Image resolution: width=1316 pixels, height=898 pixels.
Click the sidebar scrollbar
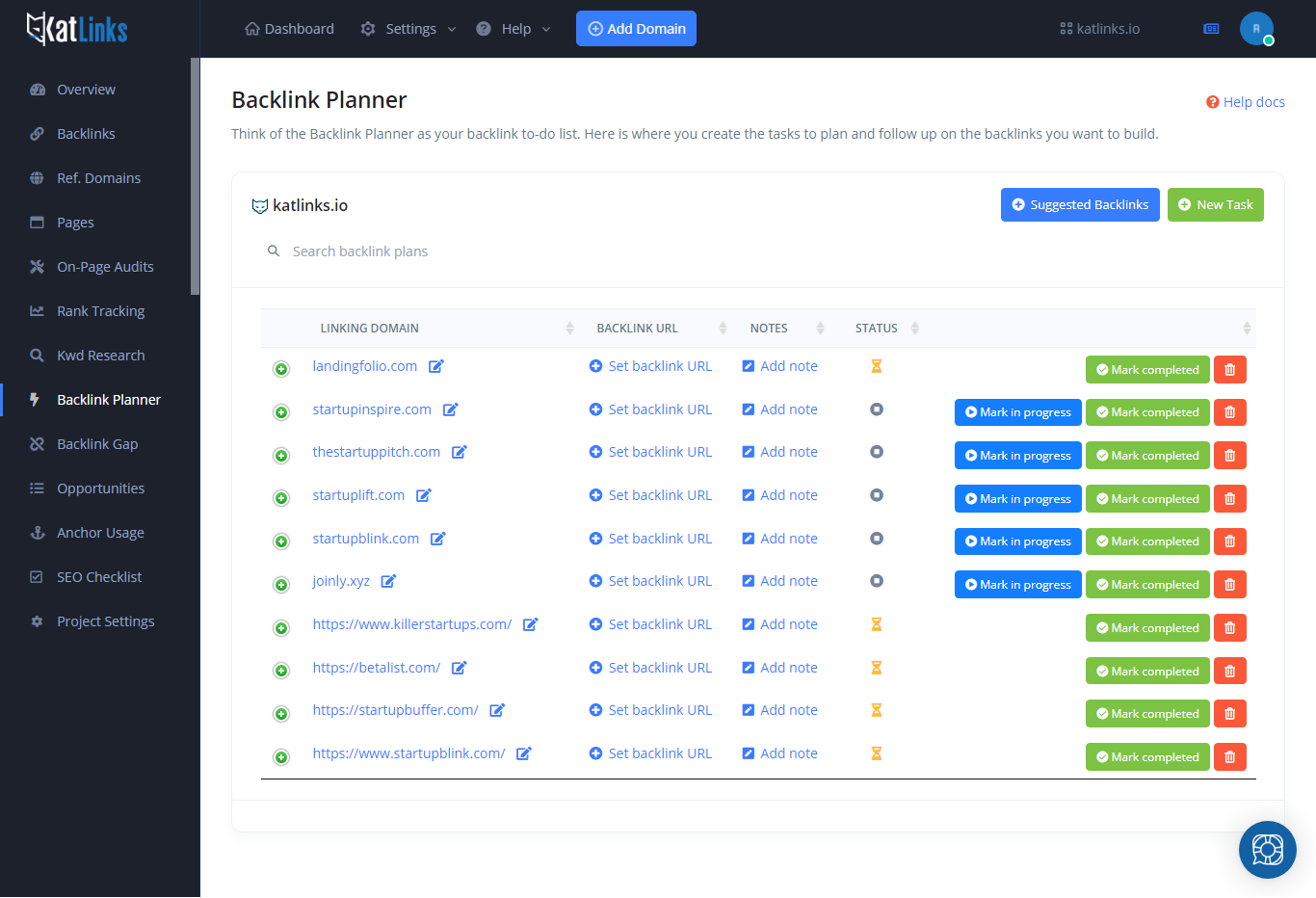(x=195, y=176)
